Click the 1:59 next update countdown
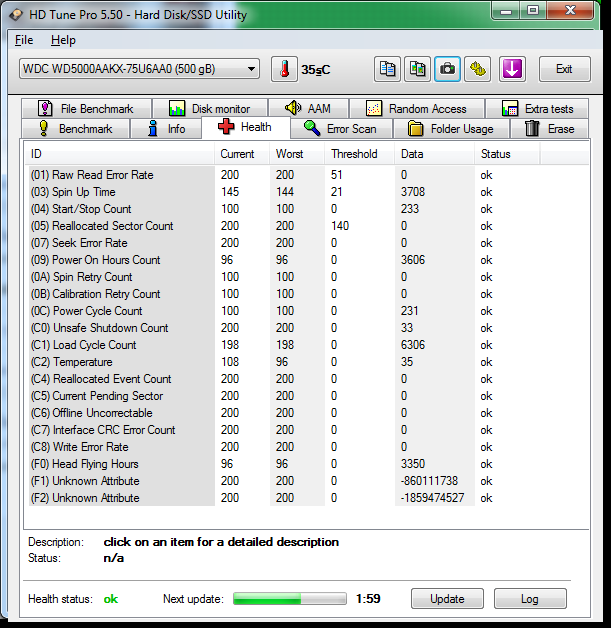 [x=368, y=598]
